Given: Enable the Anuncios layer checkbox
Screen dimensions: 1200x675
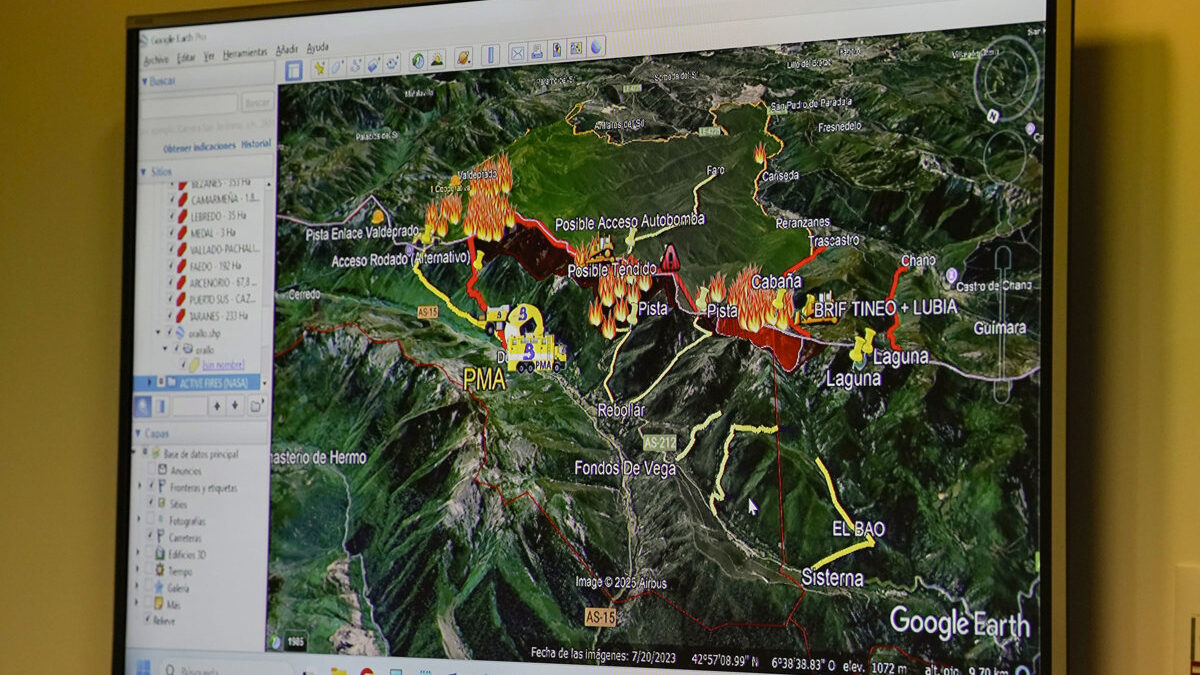Looking at the screenshot, I should point(151,470).
